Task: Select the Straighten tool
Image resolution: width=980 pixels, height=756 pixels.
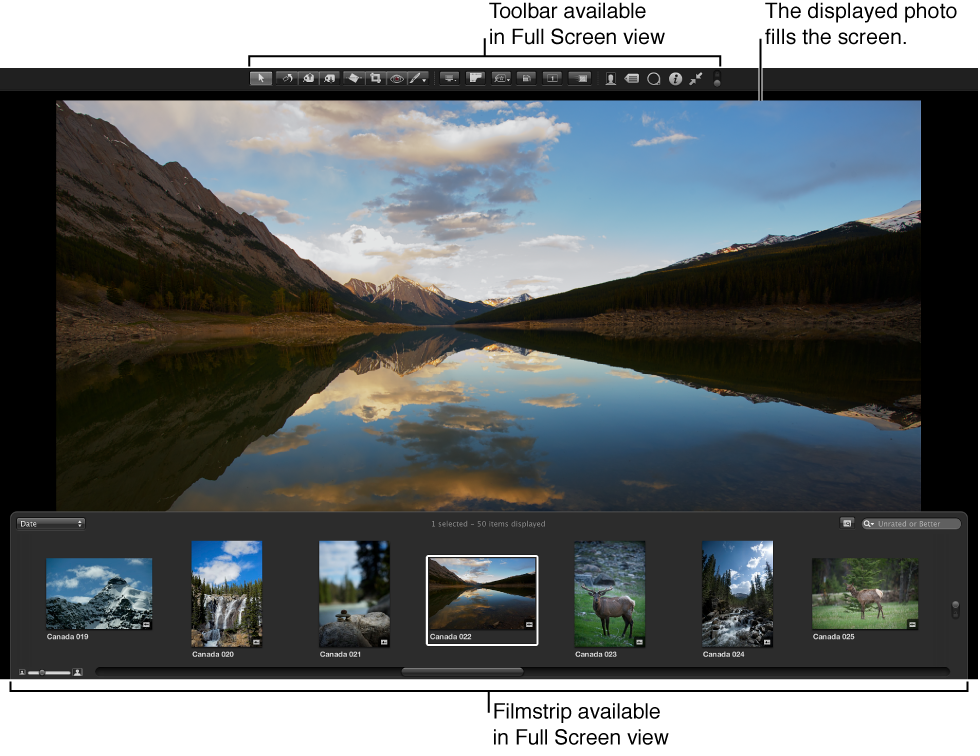Action: 353,79
